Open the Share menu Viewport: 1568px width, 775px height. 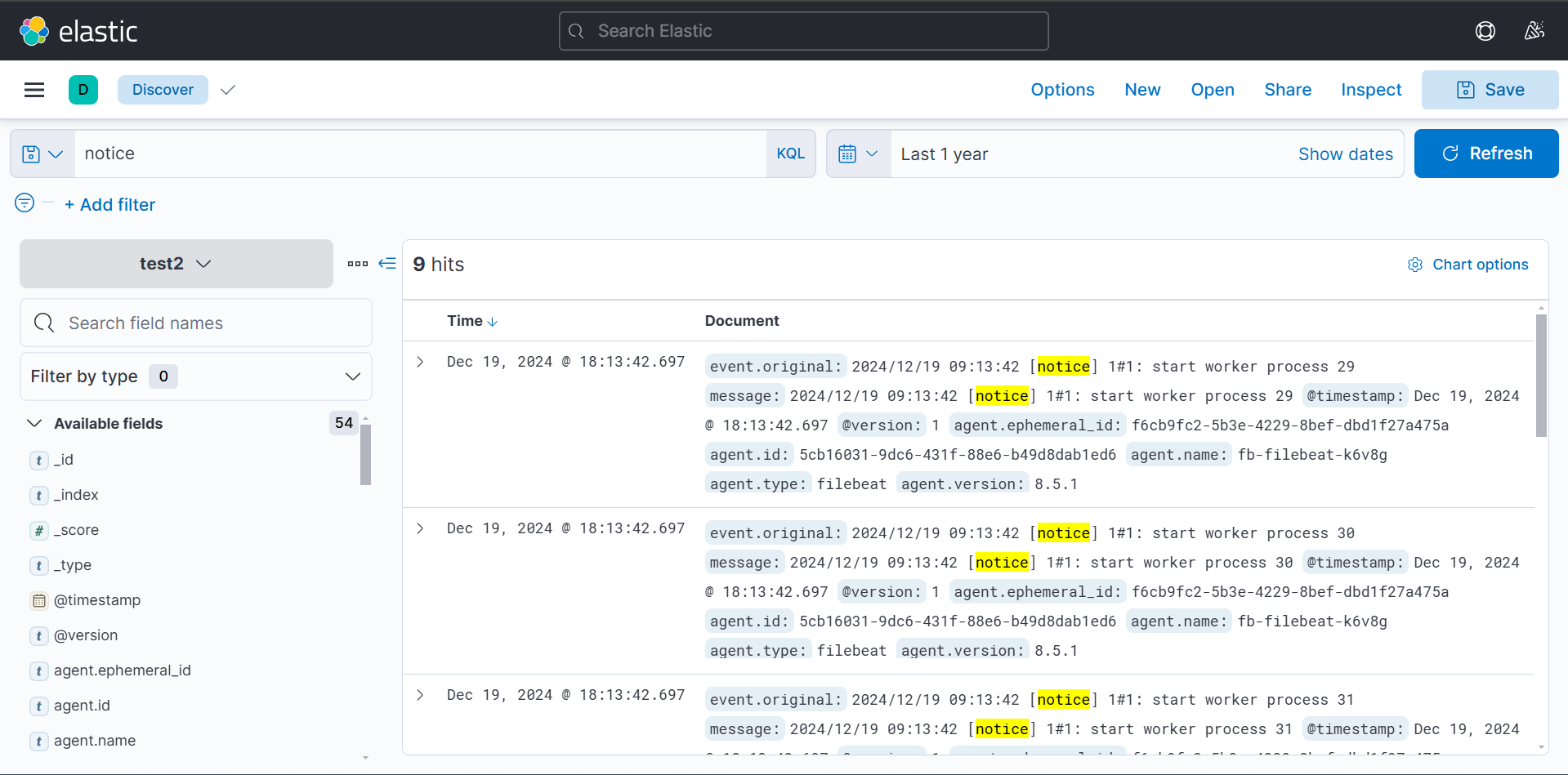tap(1288, 90)
